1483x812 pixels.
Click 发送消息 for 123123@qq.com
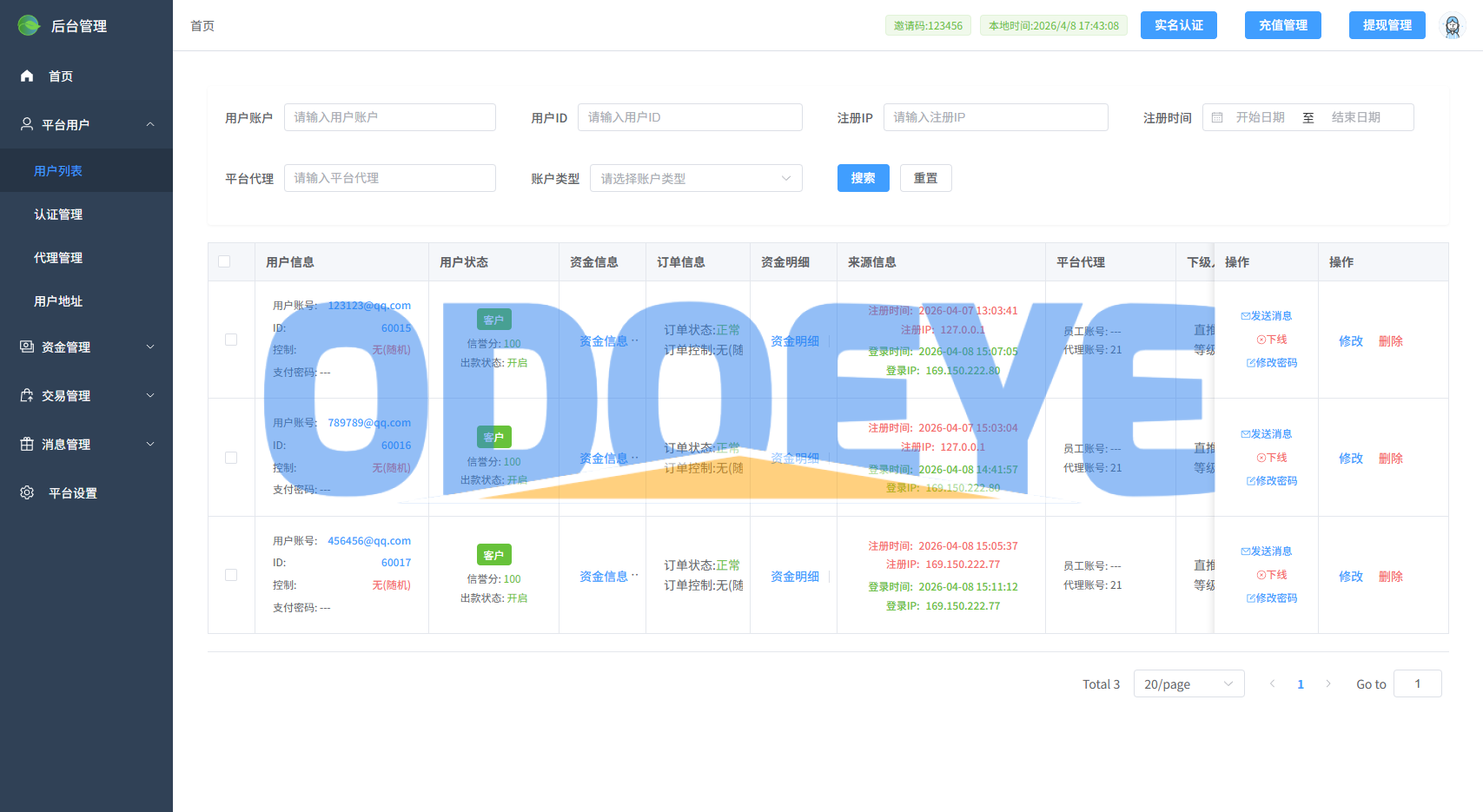tap(1267, 315)
